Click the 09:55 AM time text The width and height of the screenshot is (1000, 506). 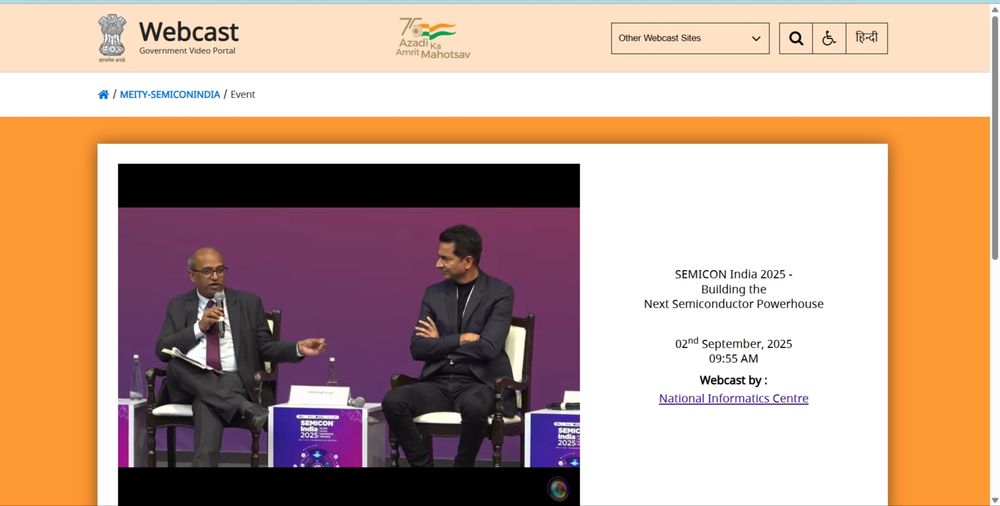pos(733,359)
